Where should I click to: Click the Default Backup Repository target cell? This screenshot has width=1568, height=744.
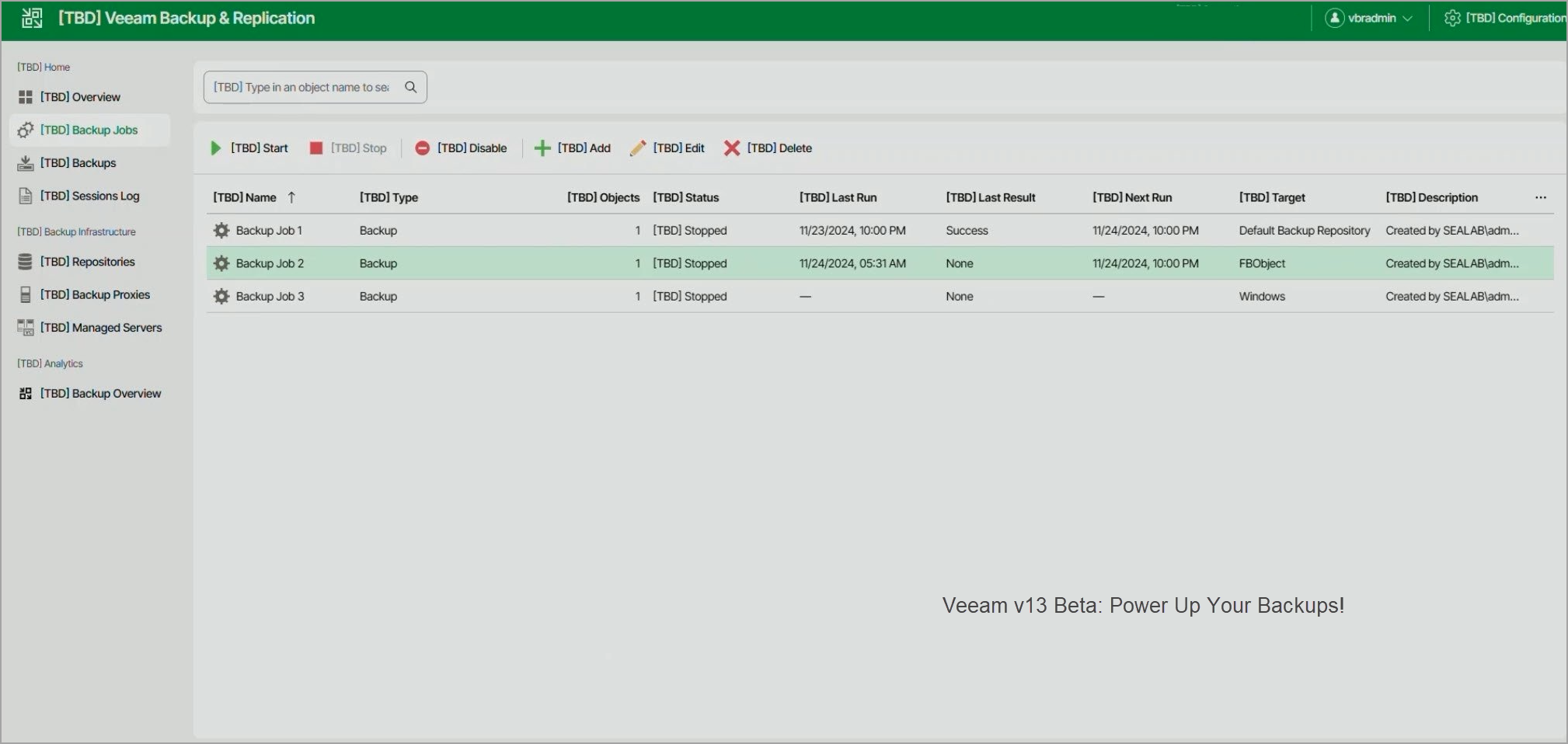pos(1305,231)
